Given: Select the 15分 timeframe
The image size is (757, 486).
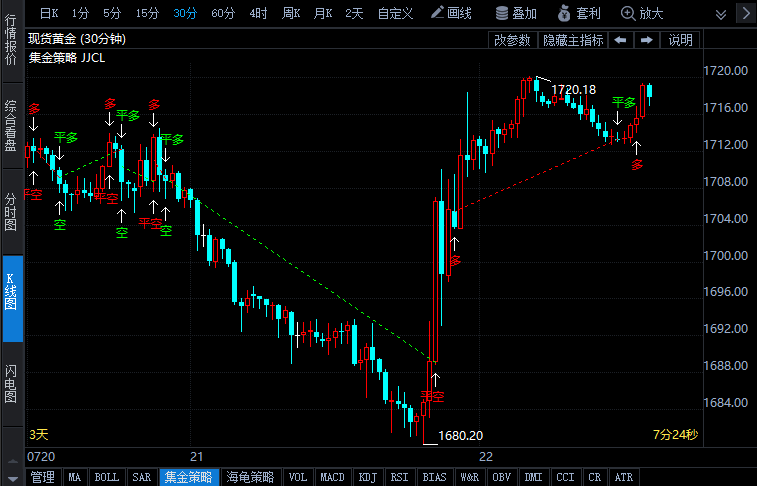Looking at the screenshot, I should pos(147,14).
